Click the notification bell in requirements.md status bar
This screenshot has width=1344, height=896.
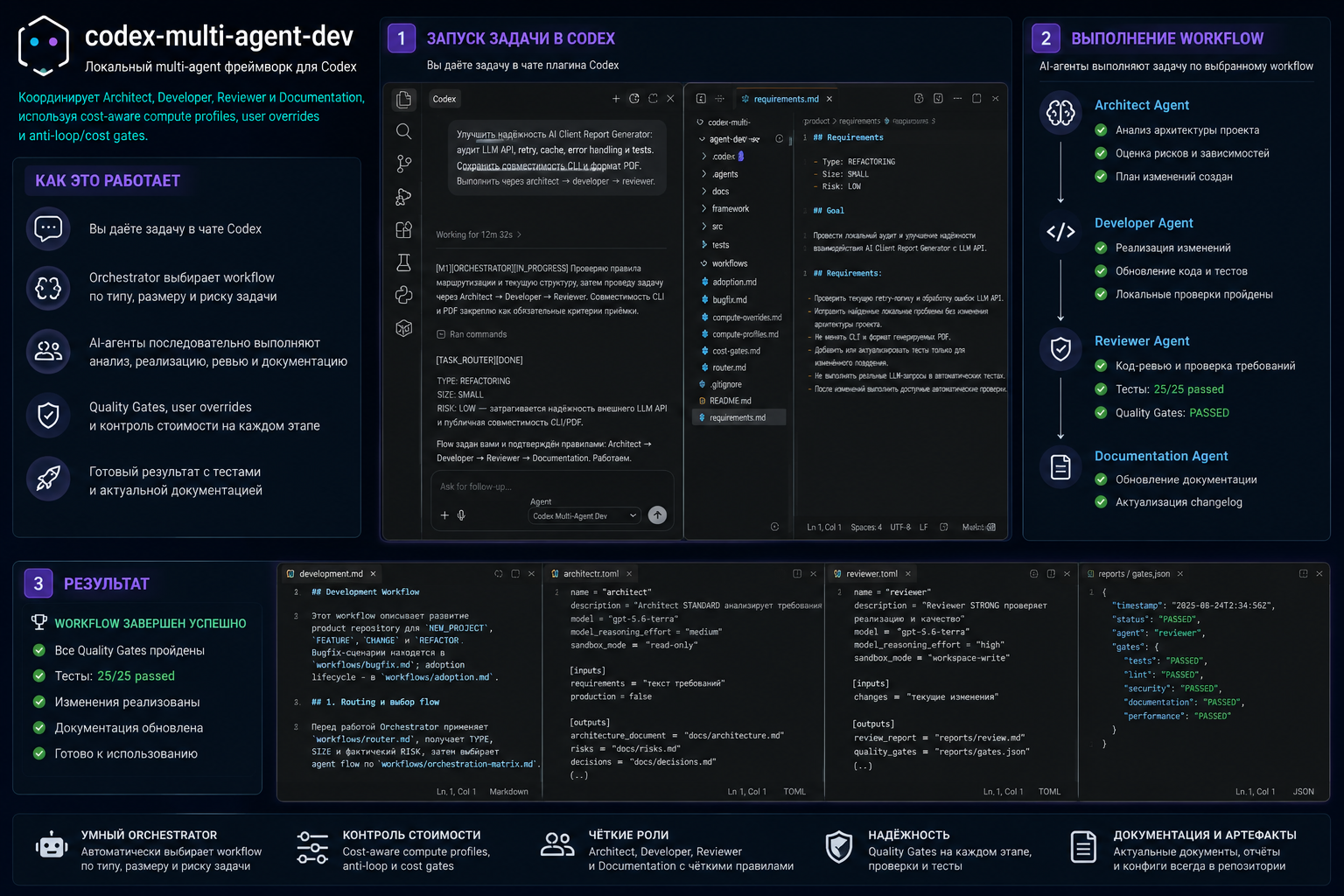[943, 527]
